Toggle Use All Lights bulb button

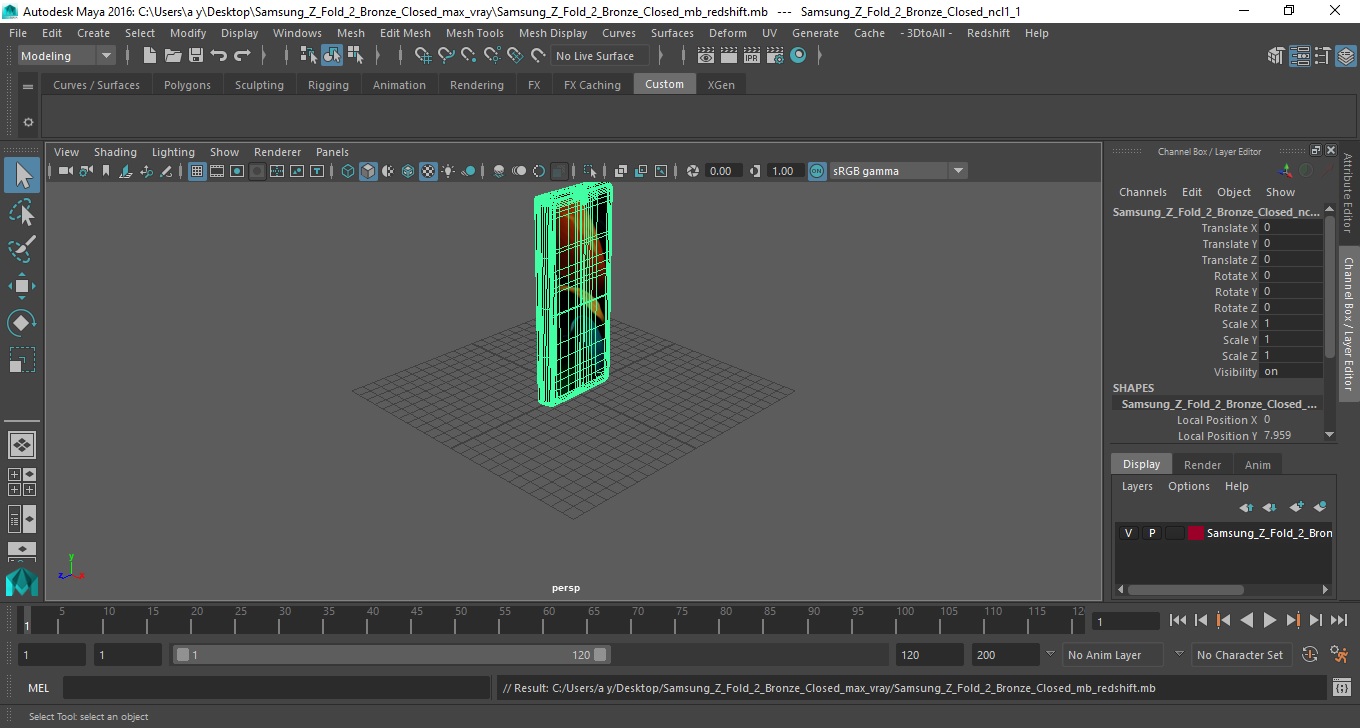448,171
